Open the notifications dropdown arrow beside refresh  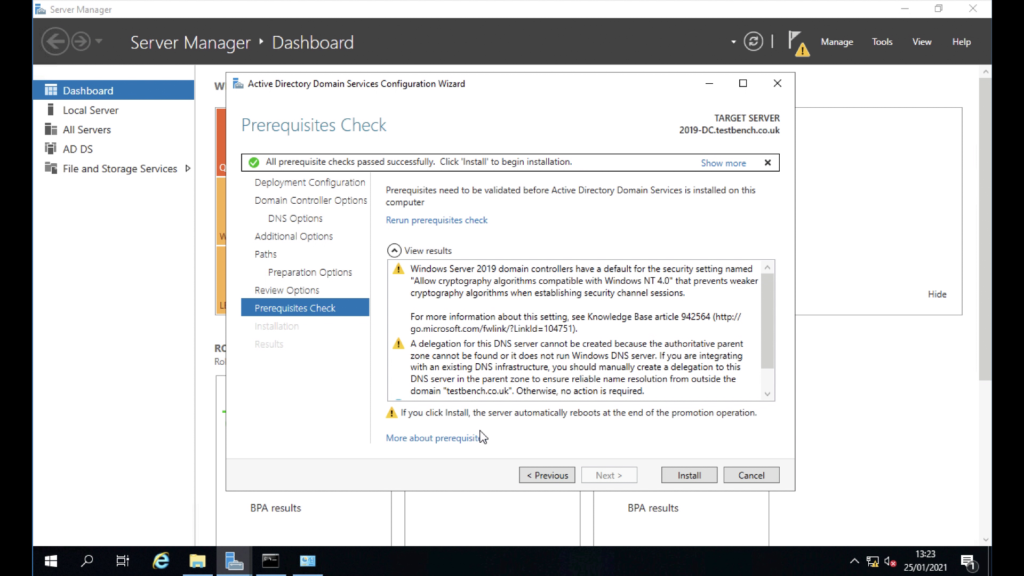pyautogui.click(x=733, y=42)
